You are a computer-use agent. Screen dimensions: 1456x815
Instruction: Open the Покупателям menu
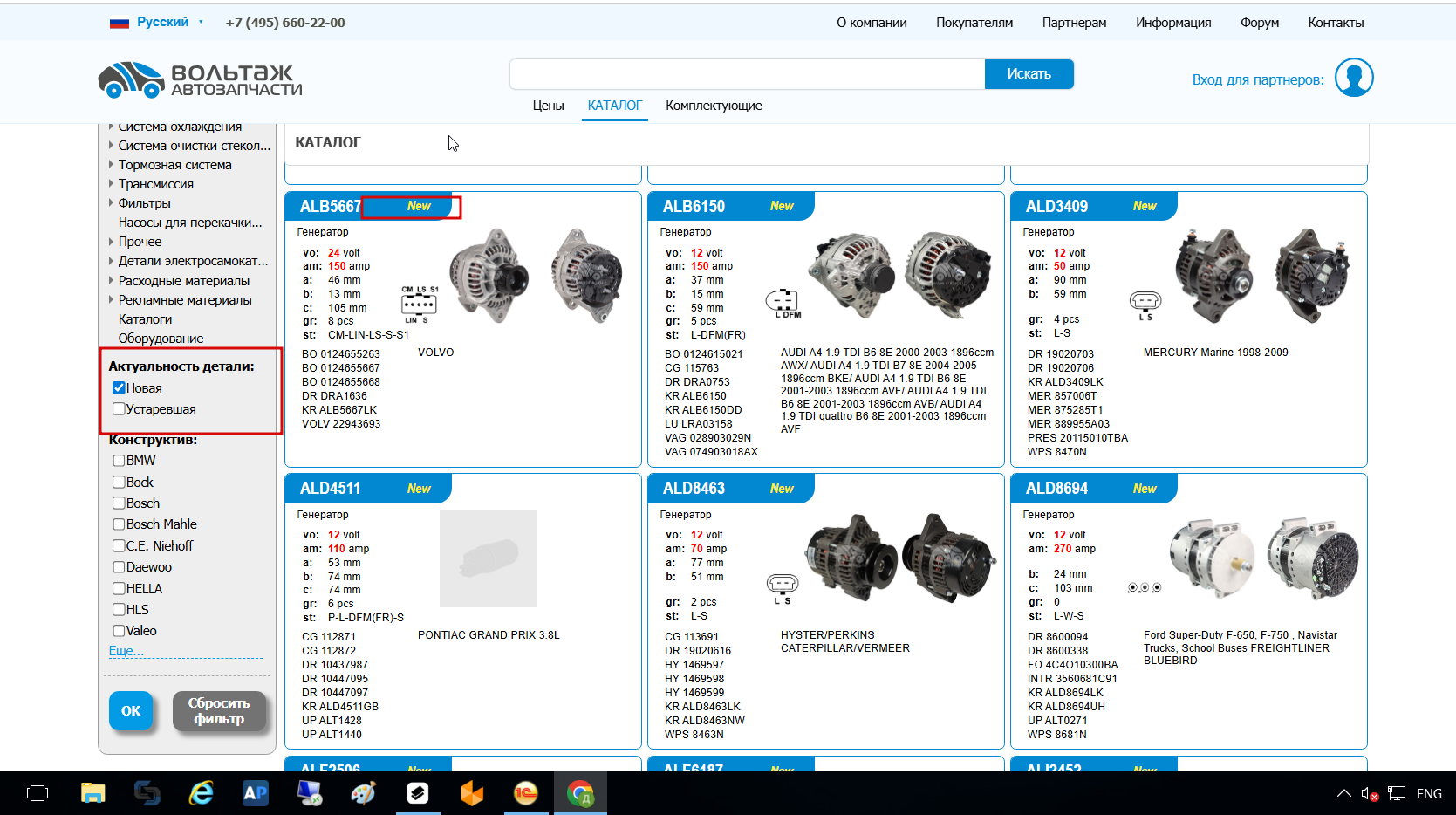[974, 23]
